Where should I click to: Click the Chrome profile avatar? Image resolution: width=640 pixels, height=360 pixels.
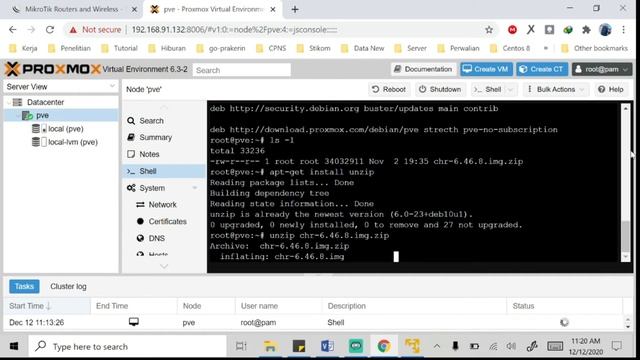pos(605,30)
